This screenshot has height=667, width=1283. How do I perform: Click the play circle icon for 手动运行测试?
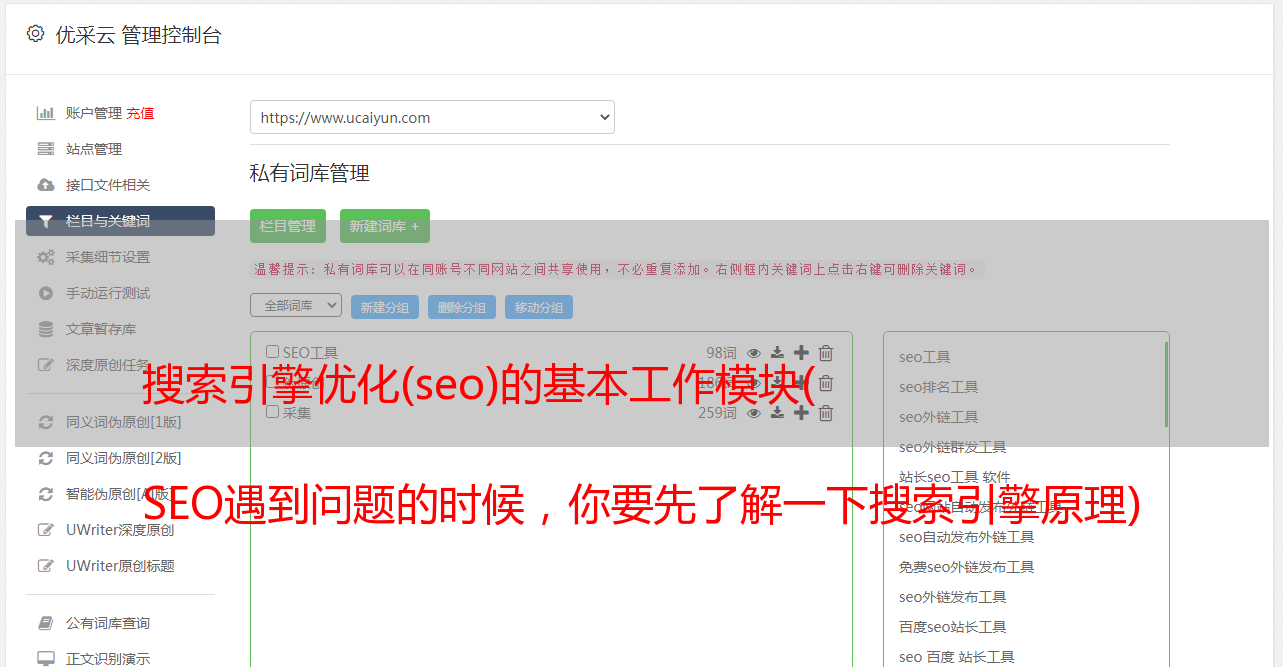[x=46, y=293]
